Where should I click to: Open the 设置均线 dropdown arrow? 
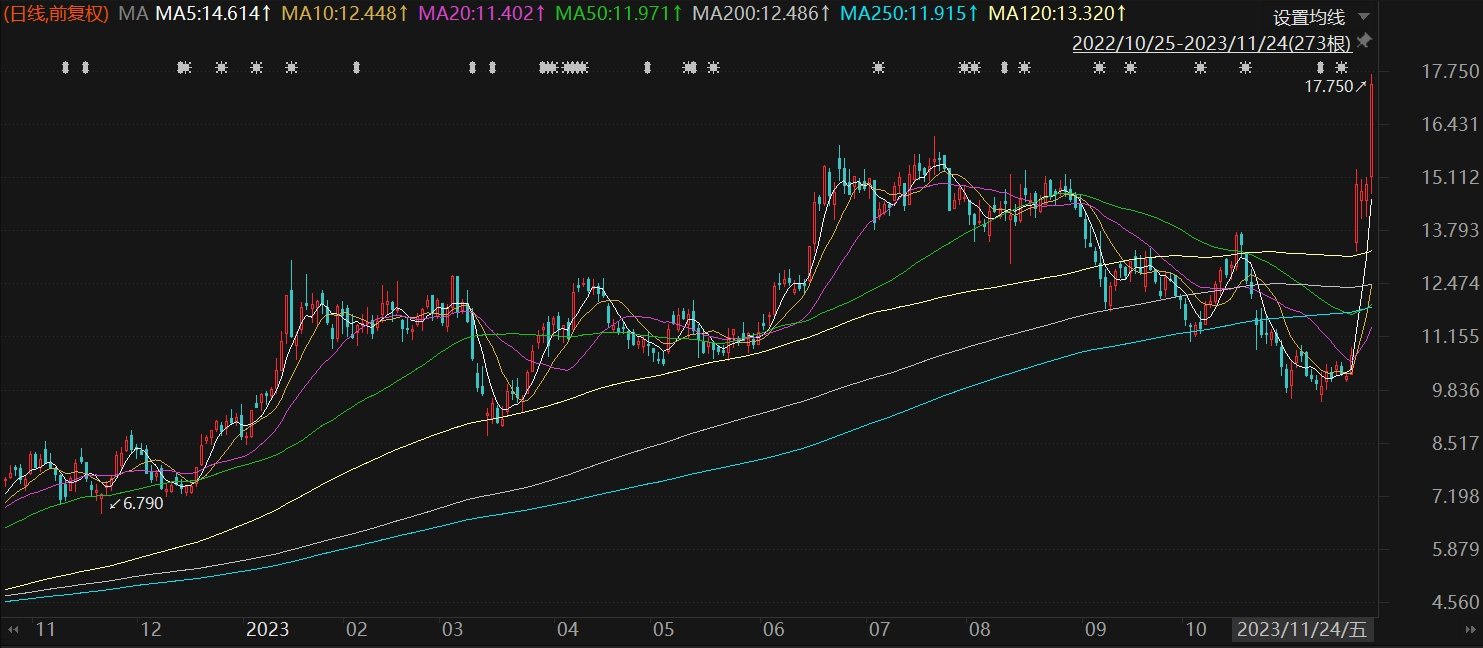[1363, 18]
